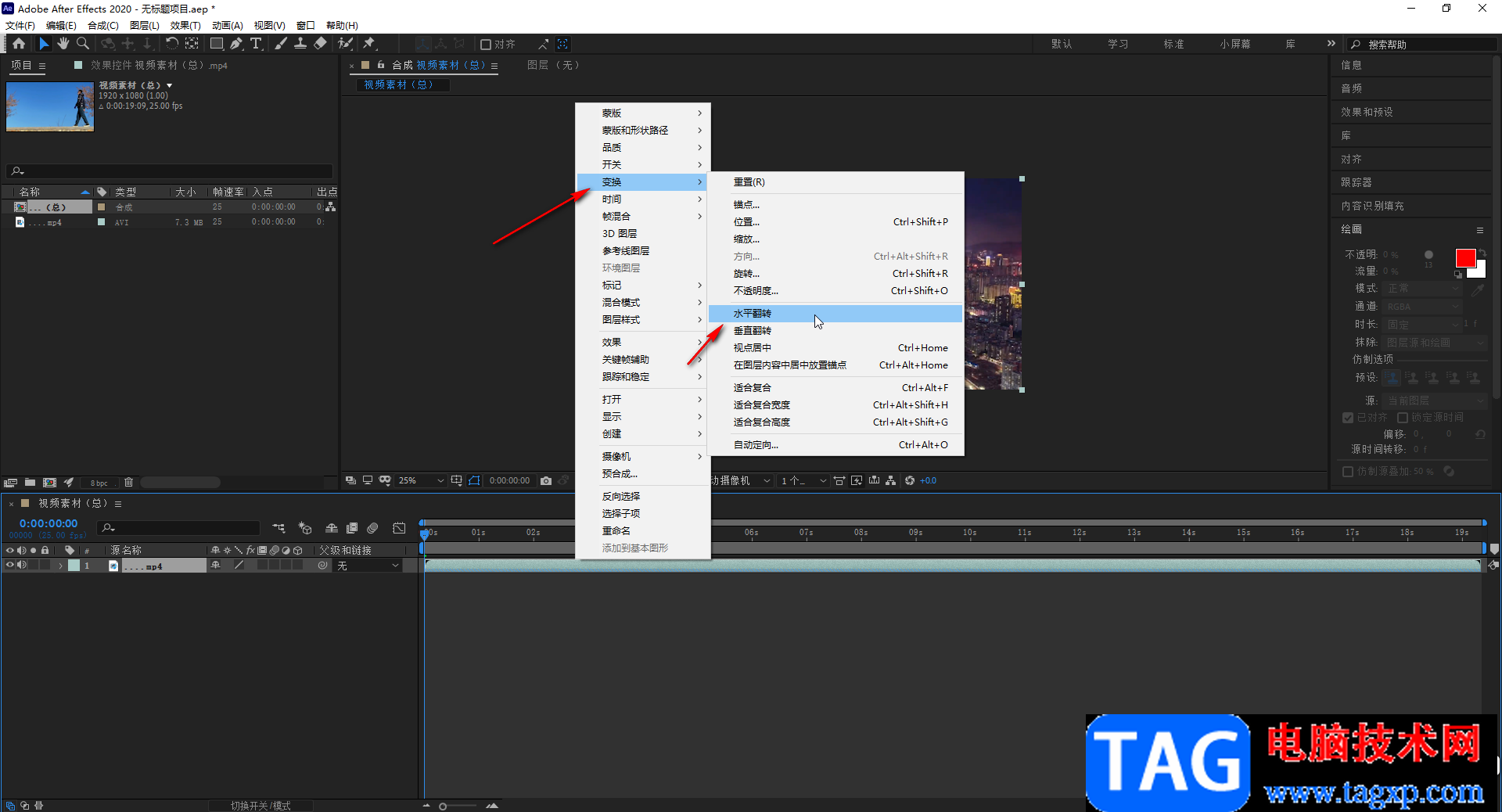Select the Roto Brush tool
1502x812 pixels.
(x=345, y=44)
